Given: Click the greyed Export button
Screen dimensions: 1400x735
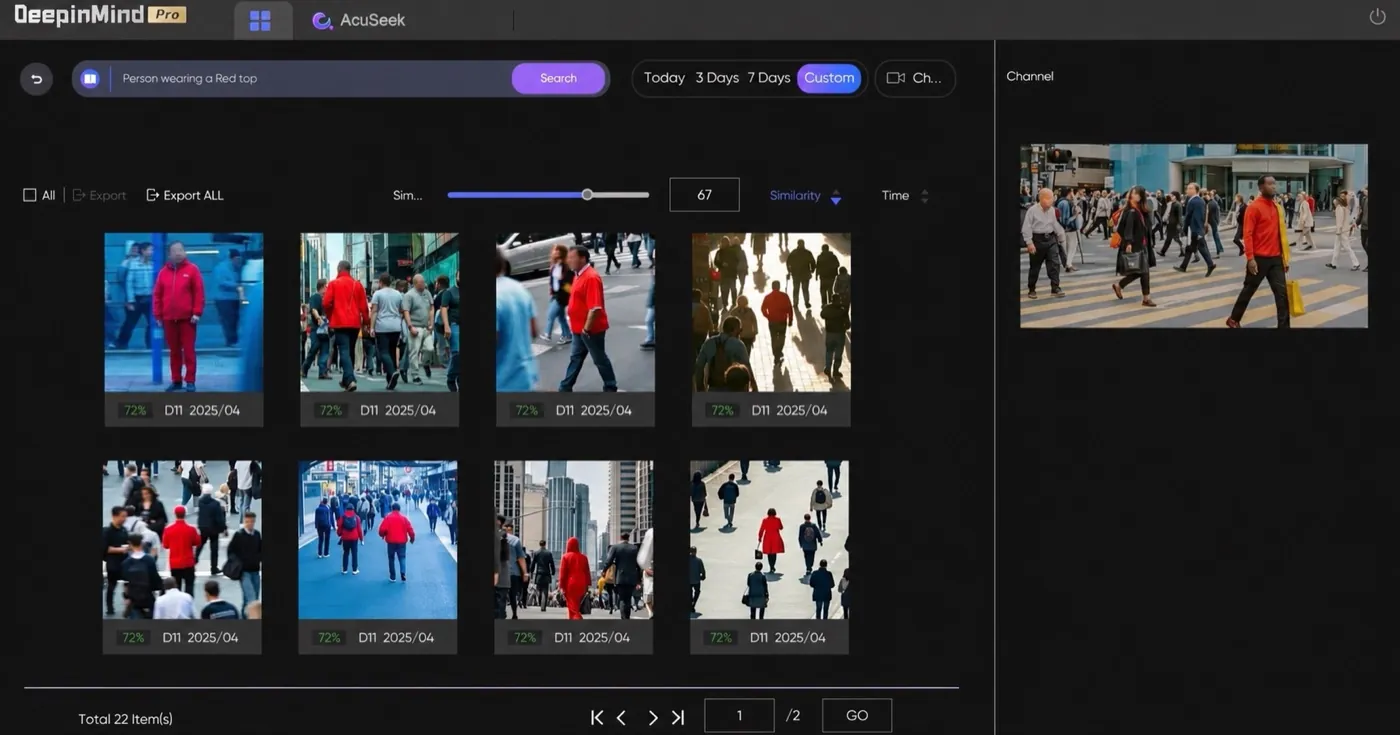Looking at the screenshot, I should (99, 195).
